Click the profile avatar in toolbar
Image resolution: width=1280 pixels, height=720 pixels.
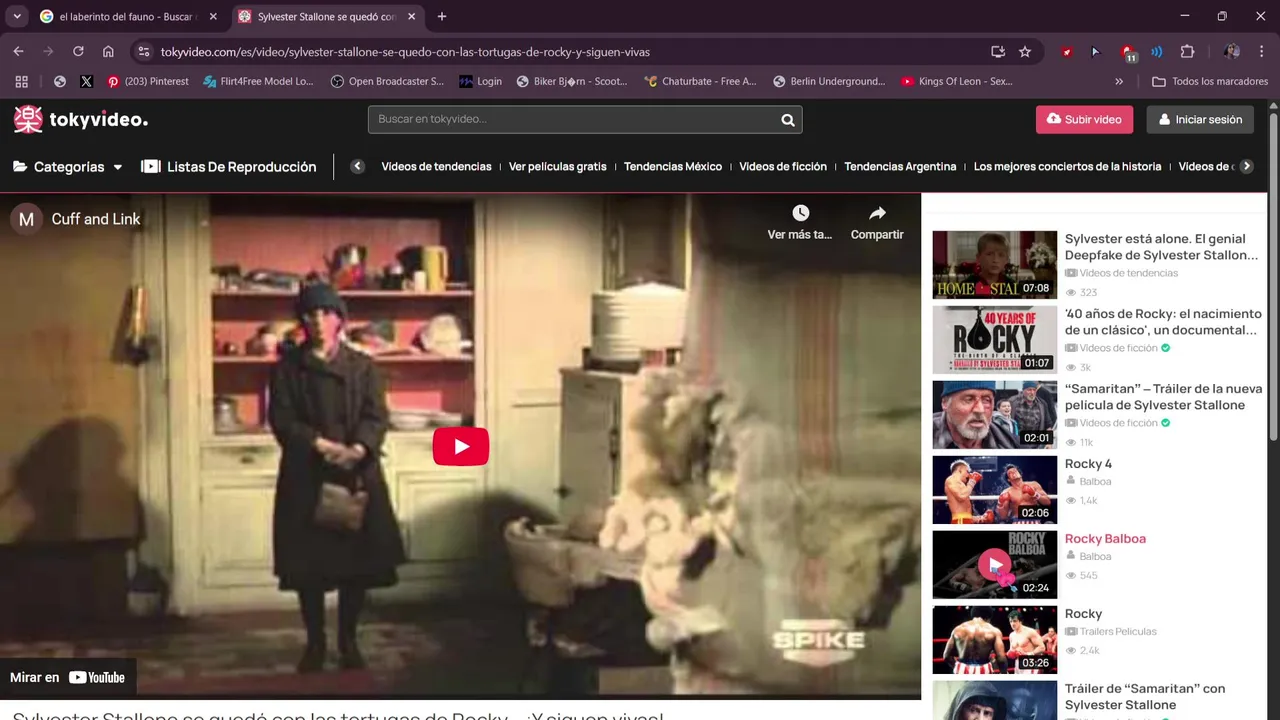[1232, 52]
